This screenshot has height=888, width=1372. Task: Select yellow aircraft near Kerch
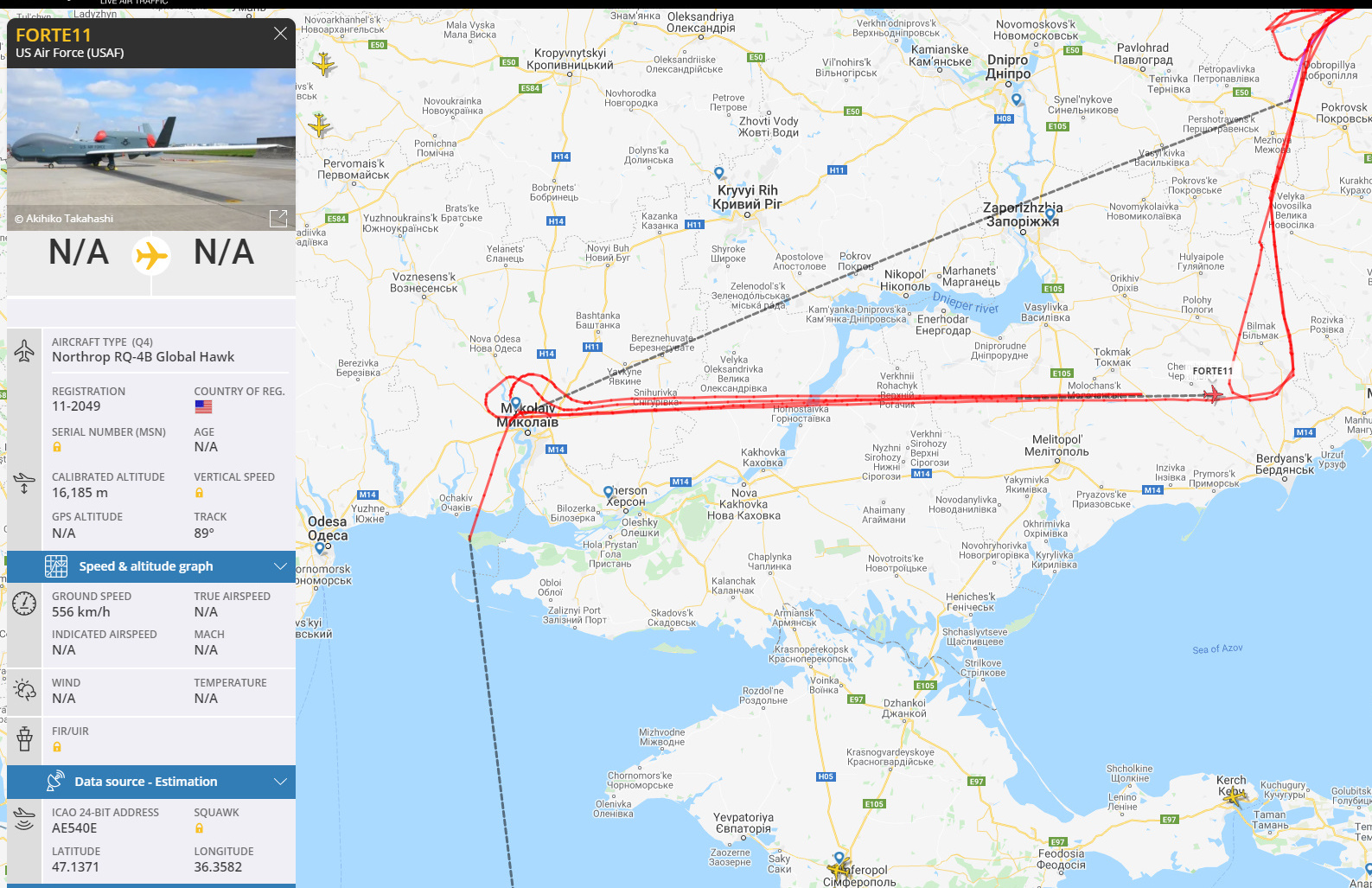1235,796
